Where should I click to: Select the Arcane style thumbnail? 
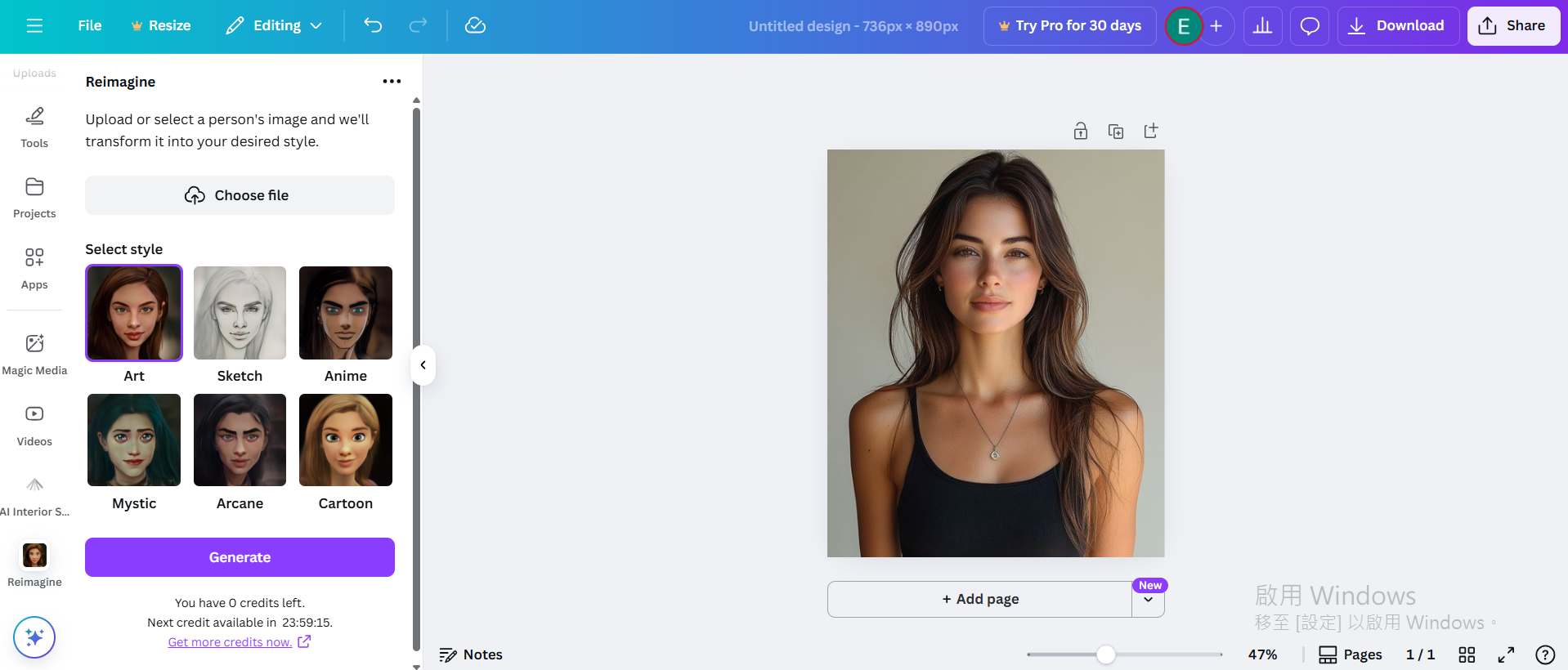click(240, 440)
